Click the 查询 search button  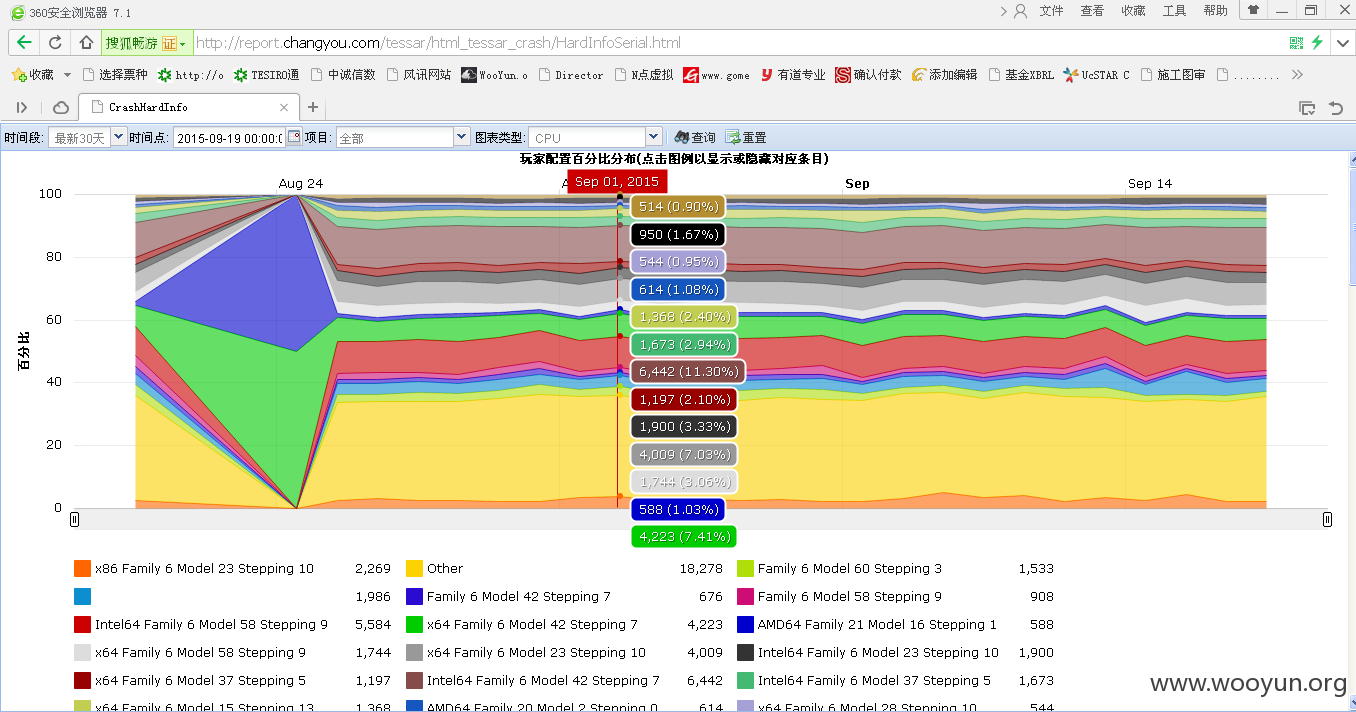695,137
